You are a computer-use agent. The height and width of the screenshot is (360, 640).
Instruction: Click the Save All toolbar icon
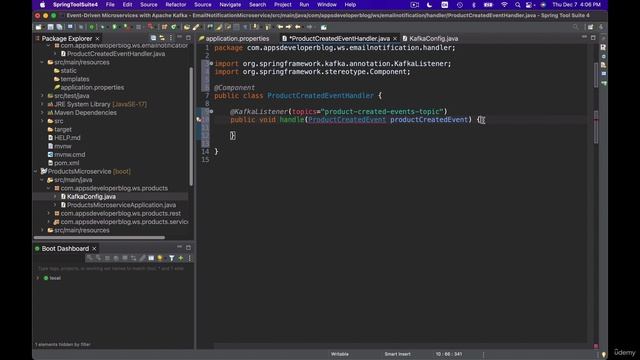[60, 27]
